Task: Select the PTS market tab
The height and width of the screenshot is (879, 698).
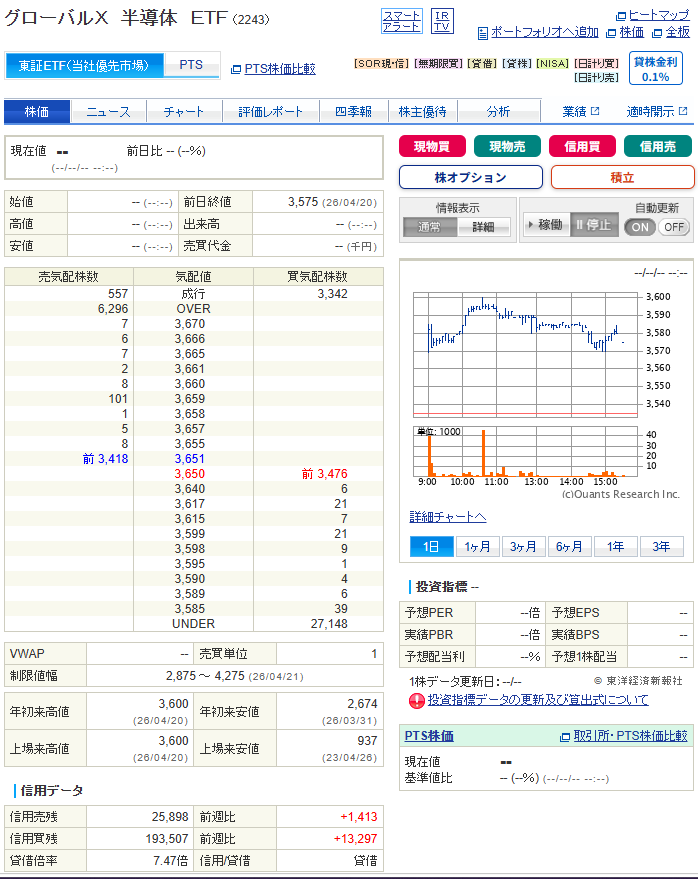Action: pos(191,65)
